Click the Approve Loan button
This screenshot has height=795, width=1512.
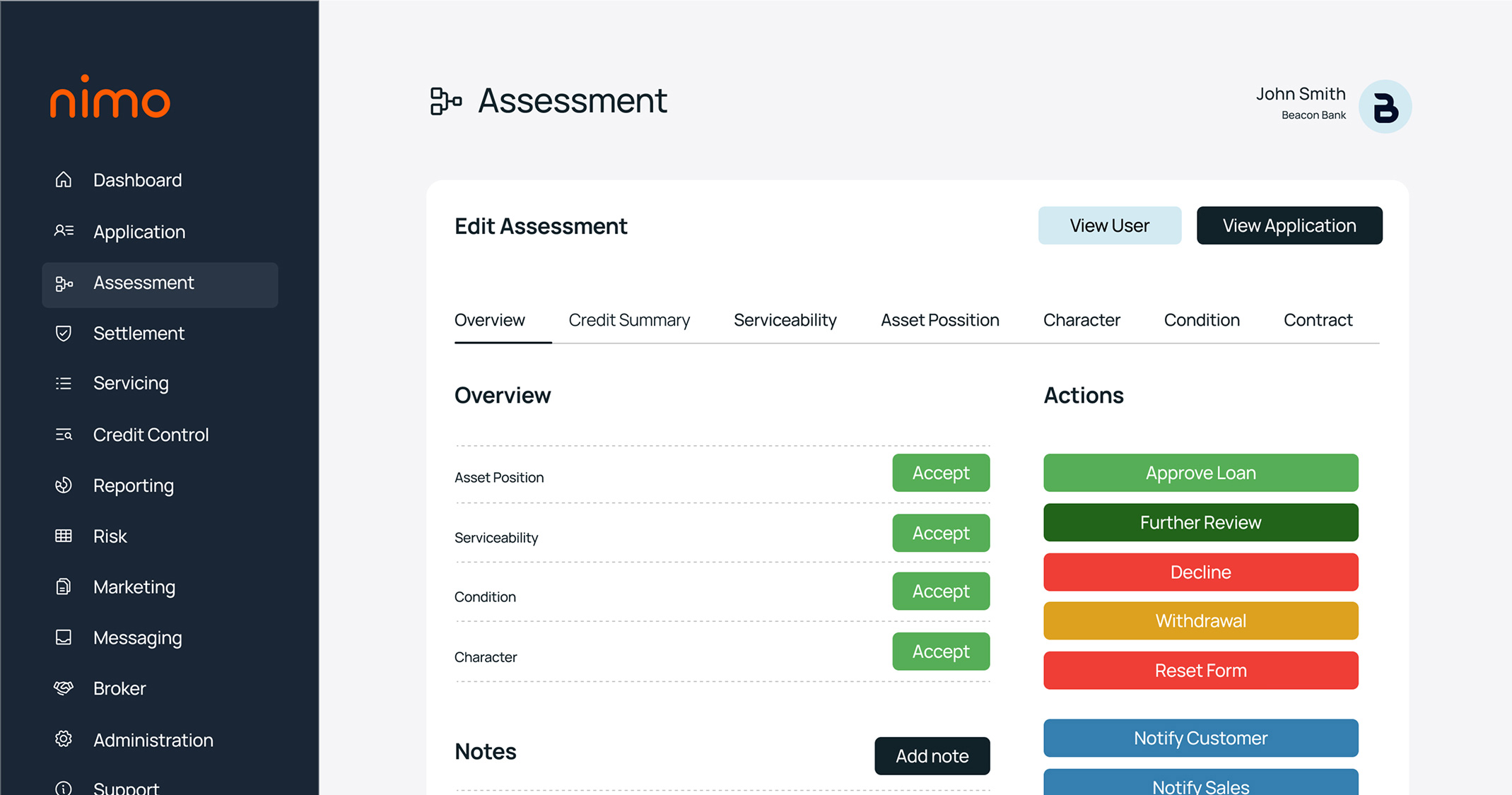[x=1200, y=473]
